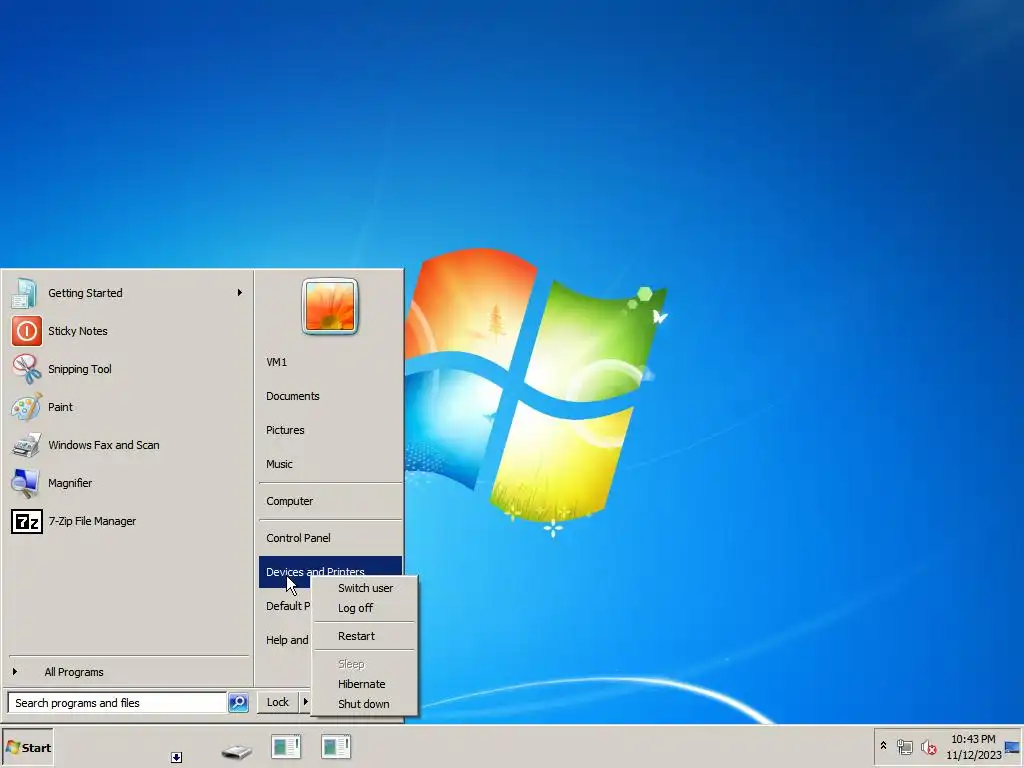Viewport: 1024px width, 768px height.
Task: Click the drive icon on the taskbar
Action: tap(236, 751)
